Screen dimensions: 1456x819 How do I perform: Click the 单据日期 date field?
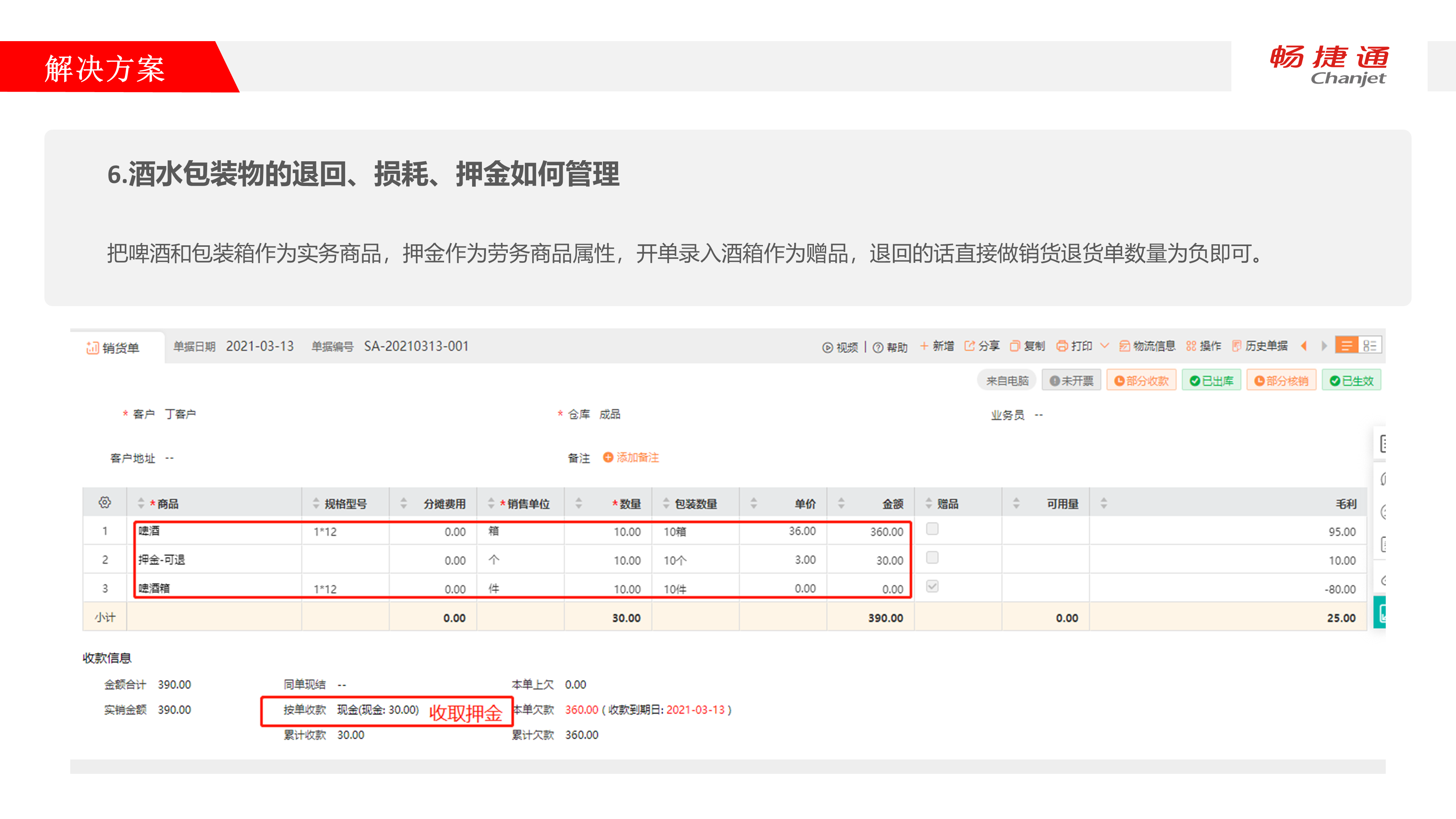[260, 346]
